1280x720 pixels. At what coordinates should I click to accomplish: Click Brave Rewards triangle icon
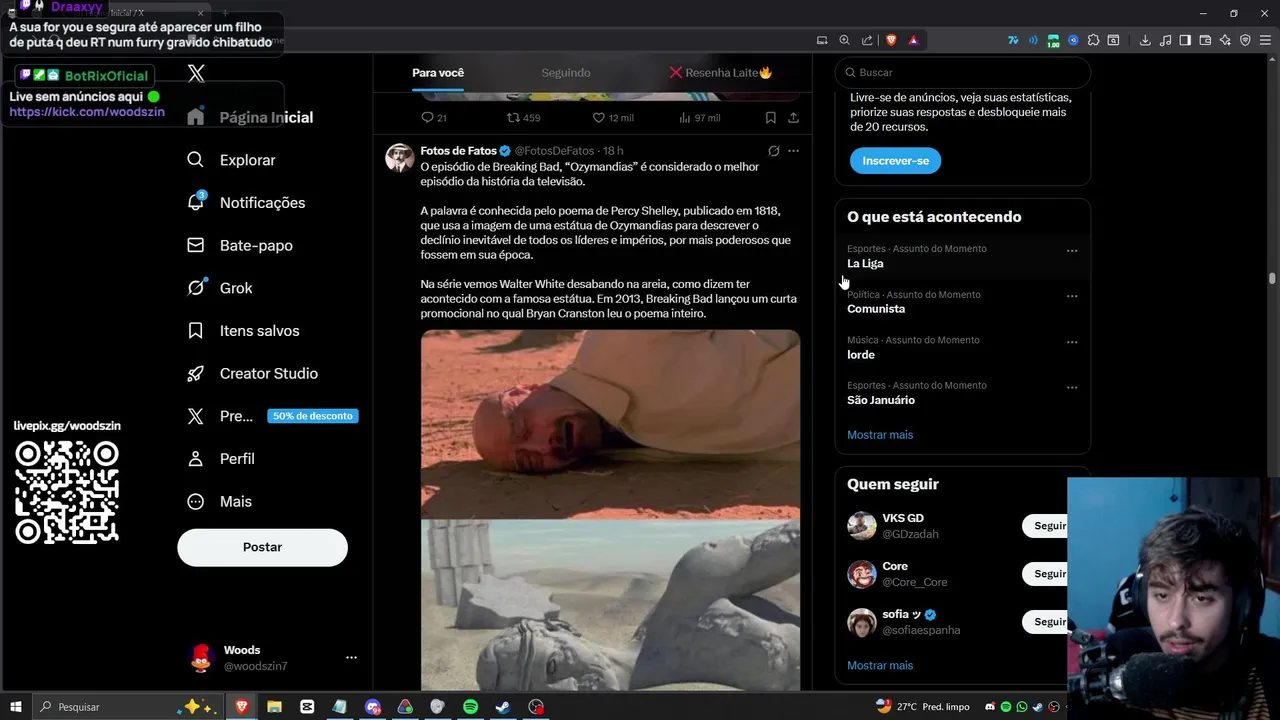click(x=914, y=40)
